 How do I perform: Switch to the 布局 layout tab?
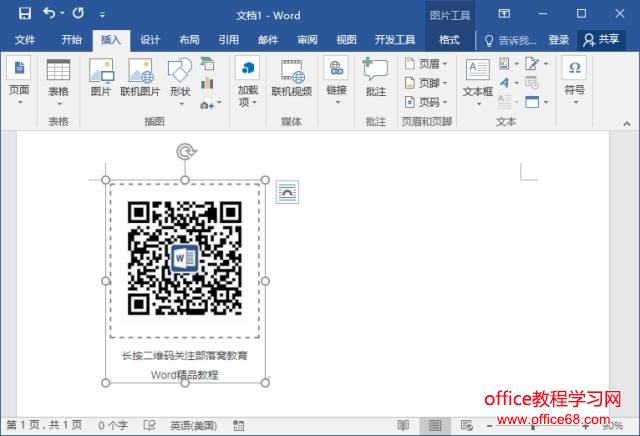[189, 40]
